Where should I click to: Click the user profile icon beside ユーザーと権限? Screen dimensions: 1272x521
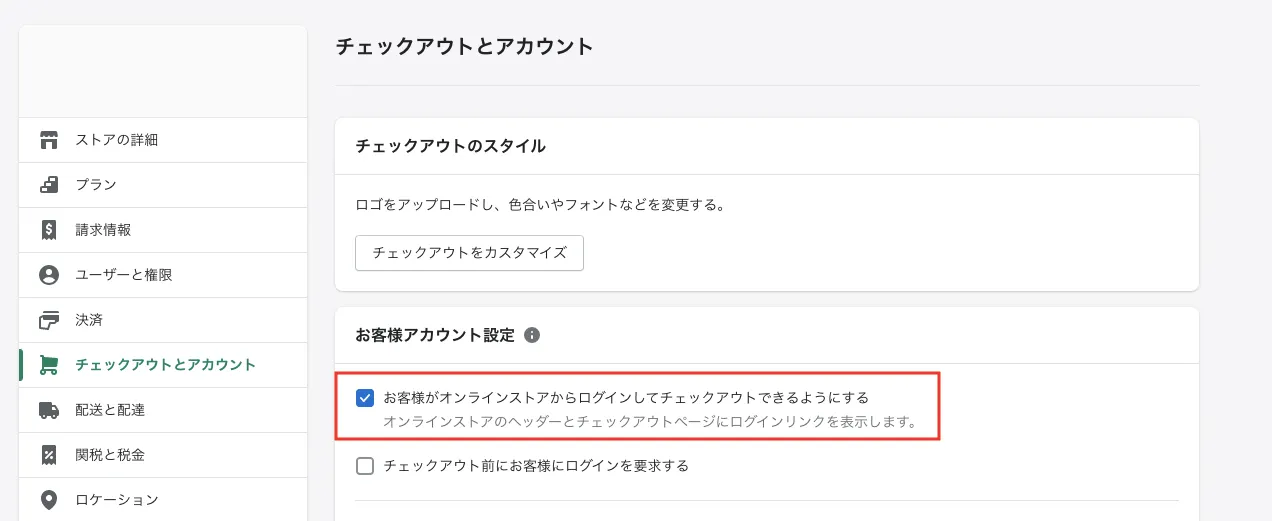48,275
